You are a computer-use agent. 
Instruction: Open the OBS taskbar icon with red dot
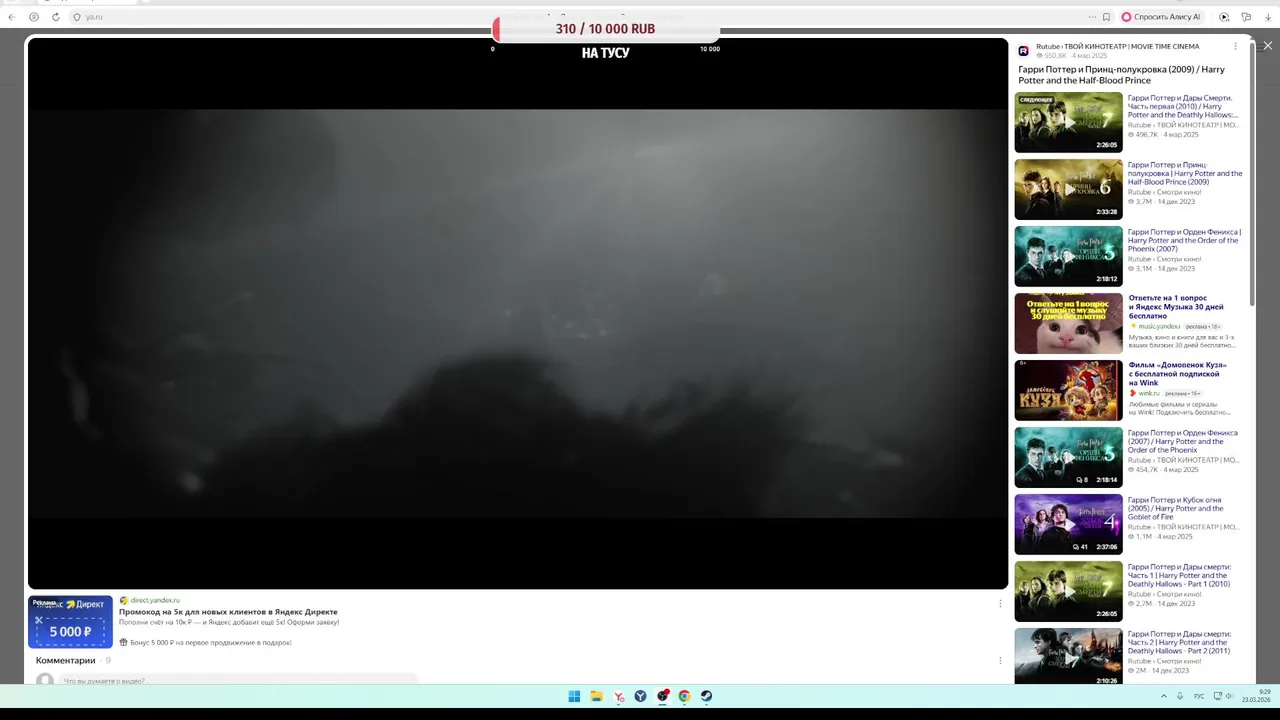click(662, 696)
